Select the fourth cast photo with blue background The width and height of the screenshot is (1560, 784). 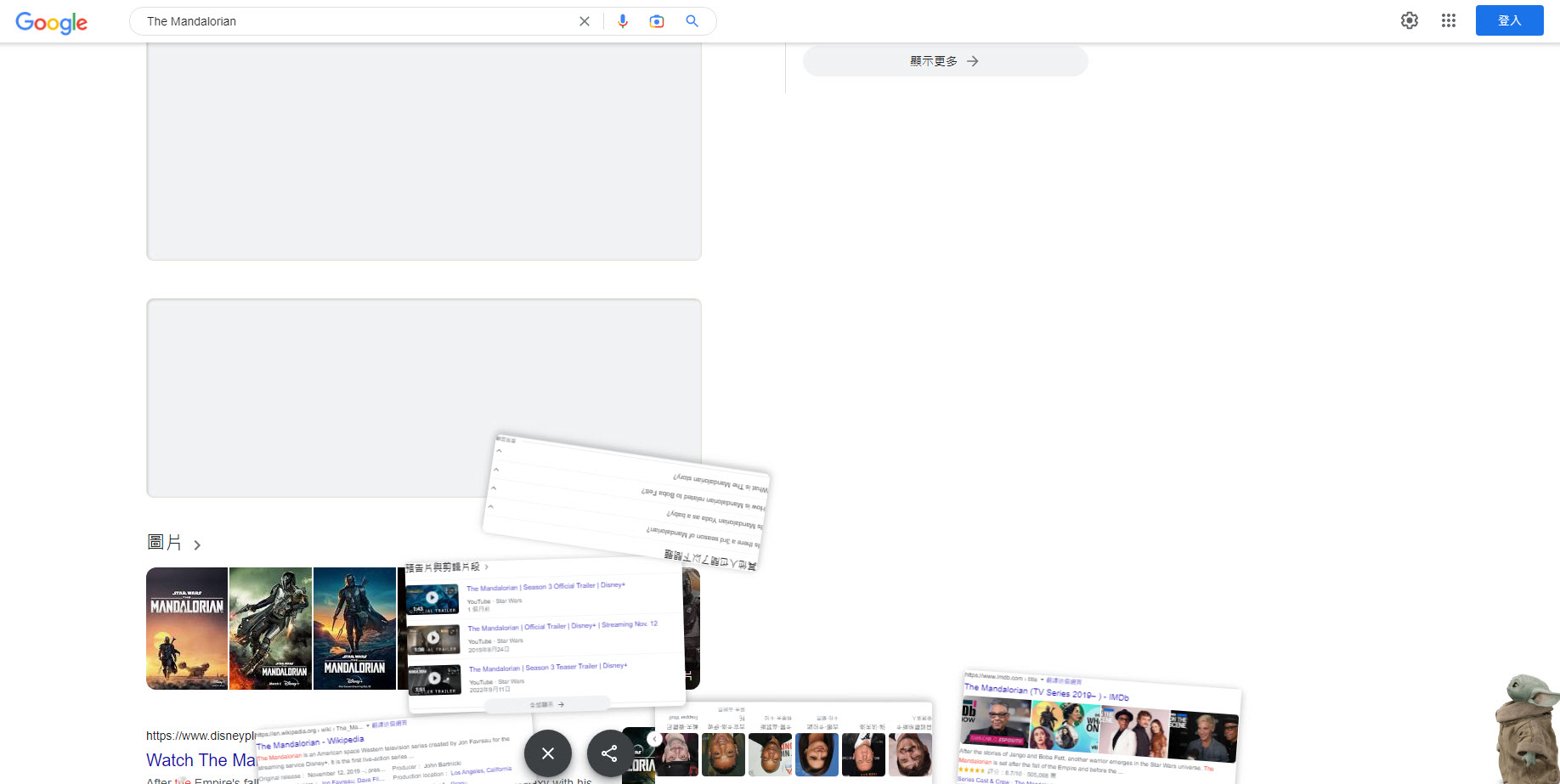[817, 754]
